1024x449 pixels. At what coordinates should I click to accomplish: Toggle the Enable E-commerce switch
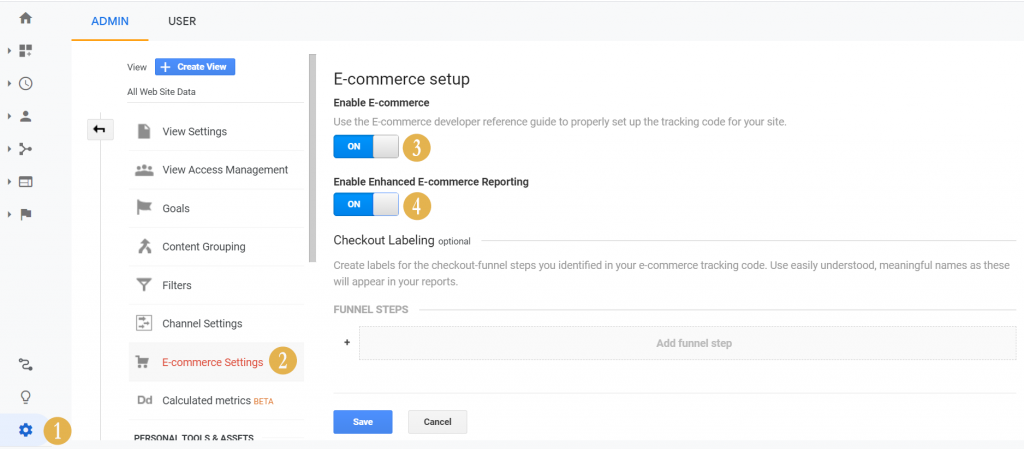[366, 147]
